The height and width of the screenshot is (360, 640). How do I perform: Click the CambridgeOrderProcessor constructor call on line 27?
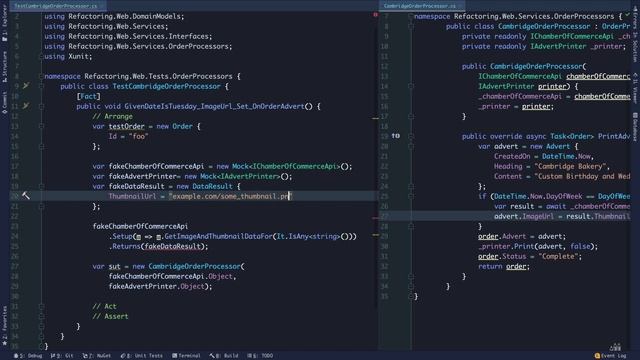[x=194, y=266]
